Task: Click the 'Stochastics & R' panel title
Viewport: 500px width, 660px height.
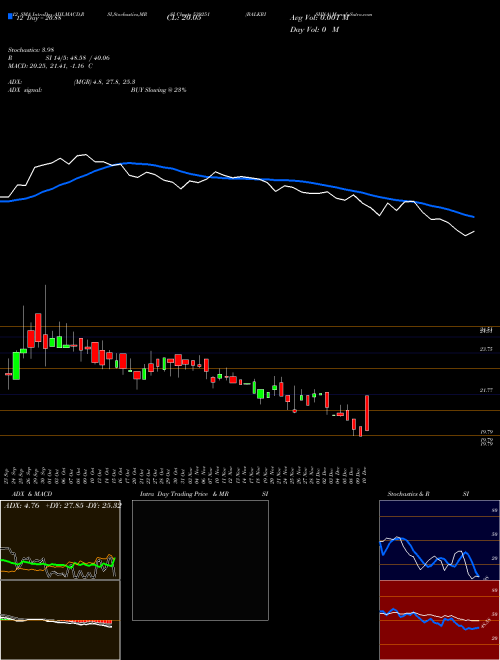Action: click(x=408, y=494)
